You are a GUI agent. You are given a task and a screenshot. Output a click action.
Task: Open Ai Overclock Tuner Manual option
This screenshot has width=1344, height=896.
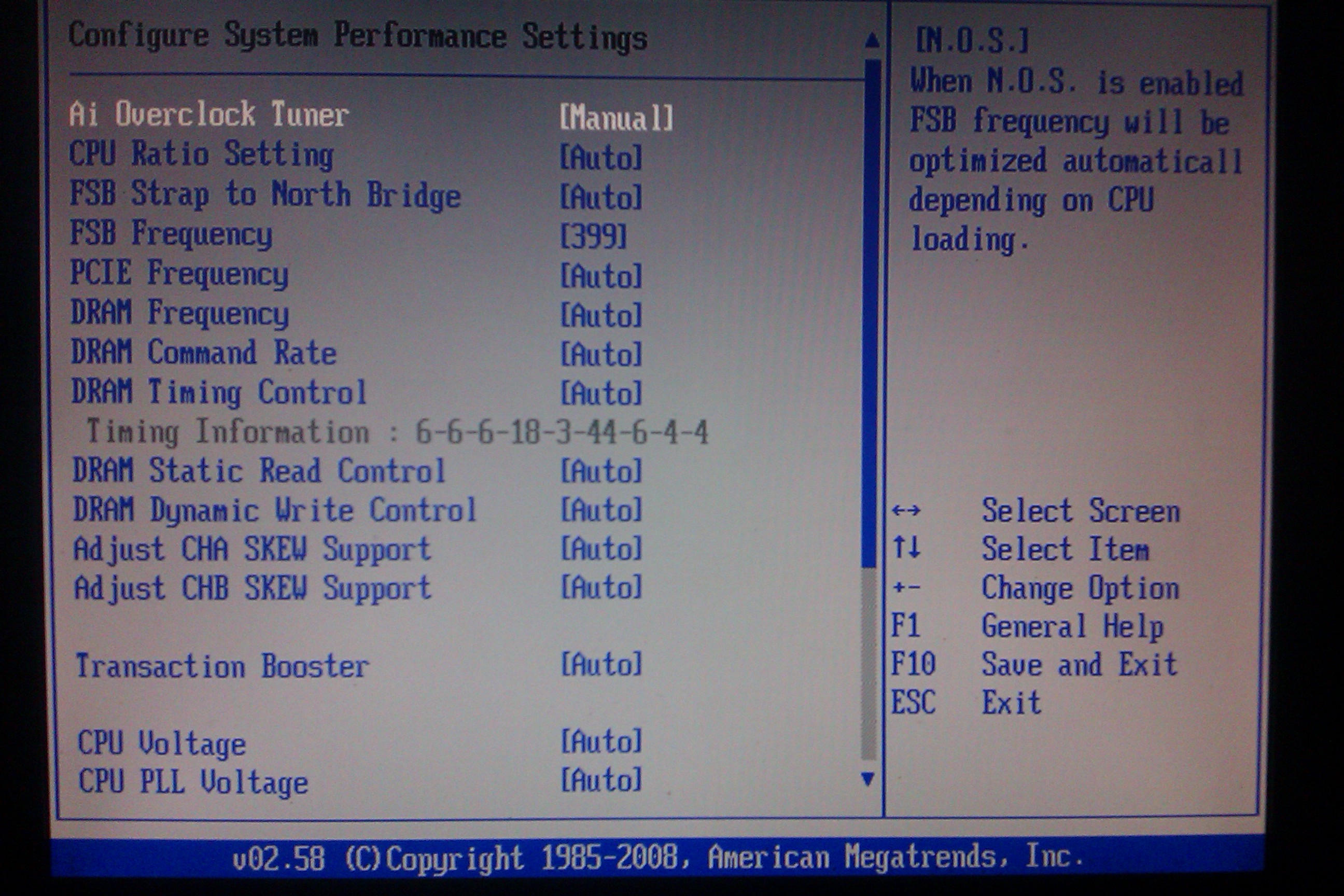(x=616, y=118)
